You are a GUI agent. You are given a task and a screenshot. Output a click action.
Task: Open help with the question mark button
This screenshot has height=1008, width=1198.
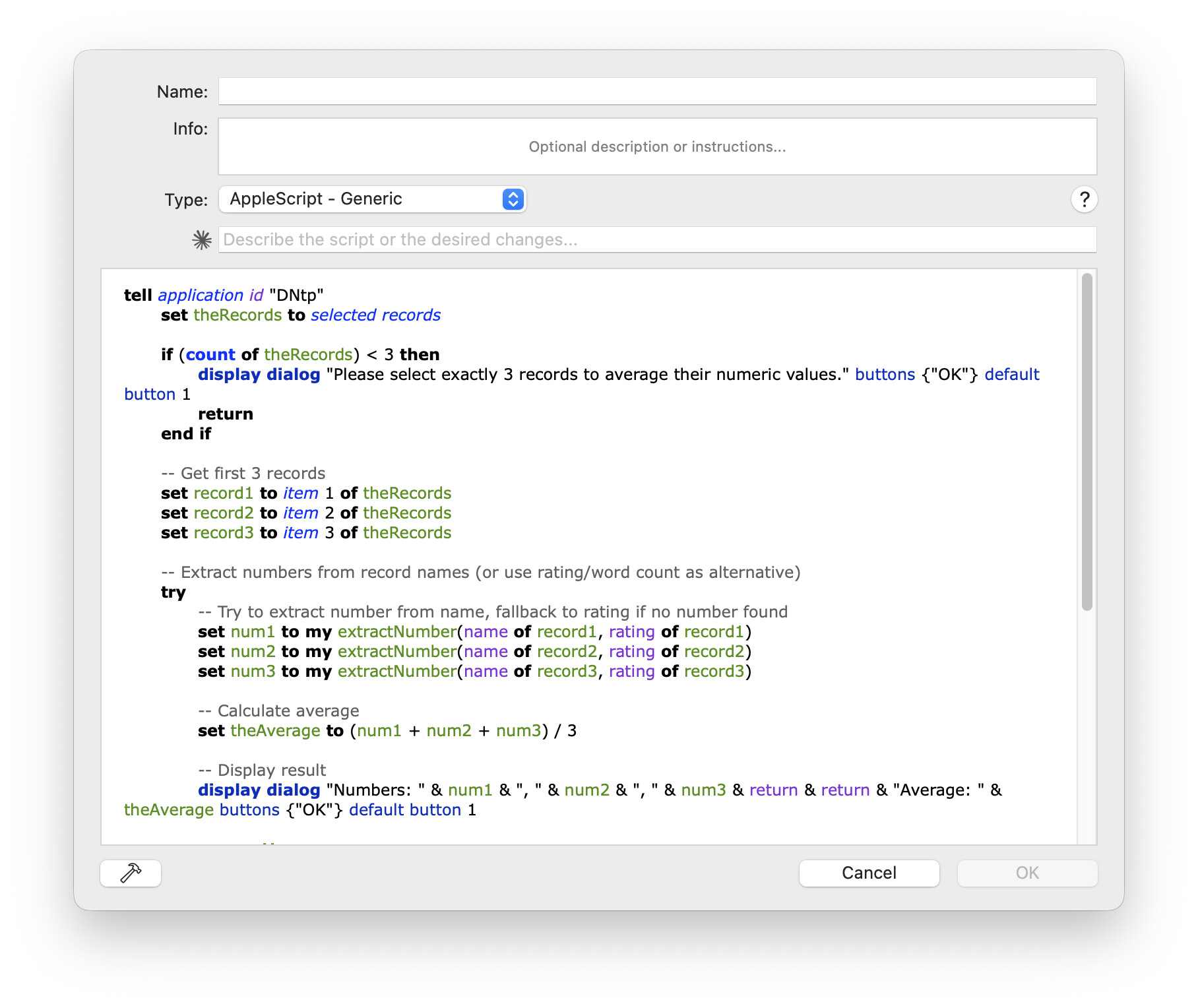(x=1084, y=199)
